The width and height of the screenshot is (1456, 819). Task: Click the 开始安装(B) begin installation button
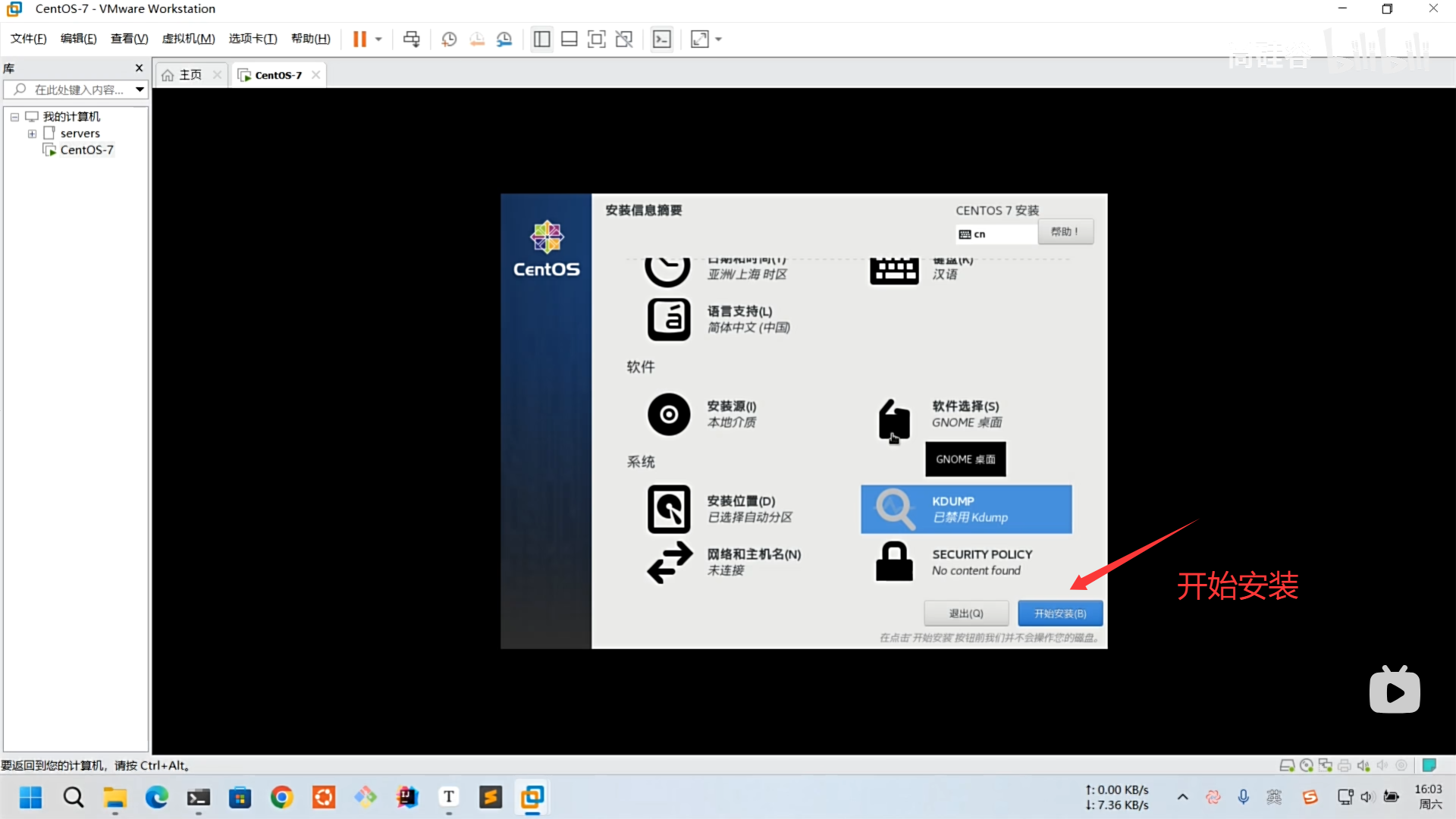[1059, 613]
